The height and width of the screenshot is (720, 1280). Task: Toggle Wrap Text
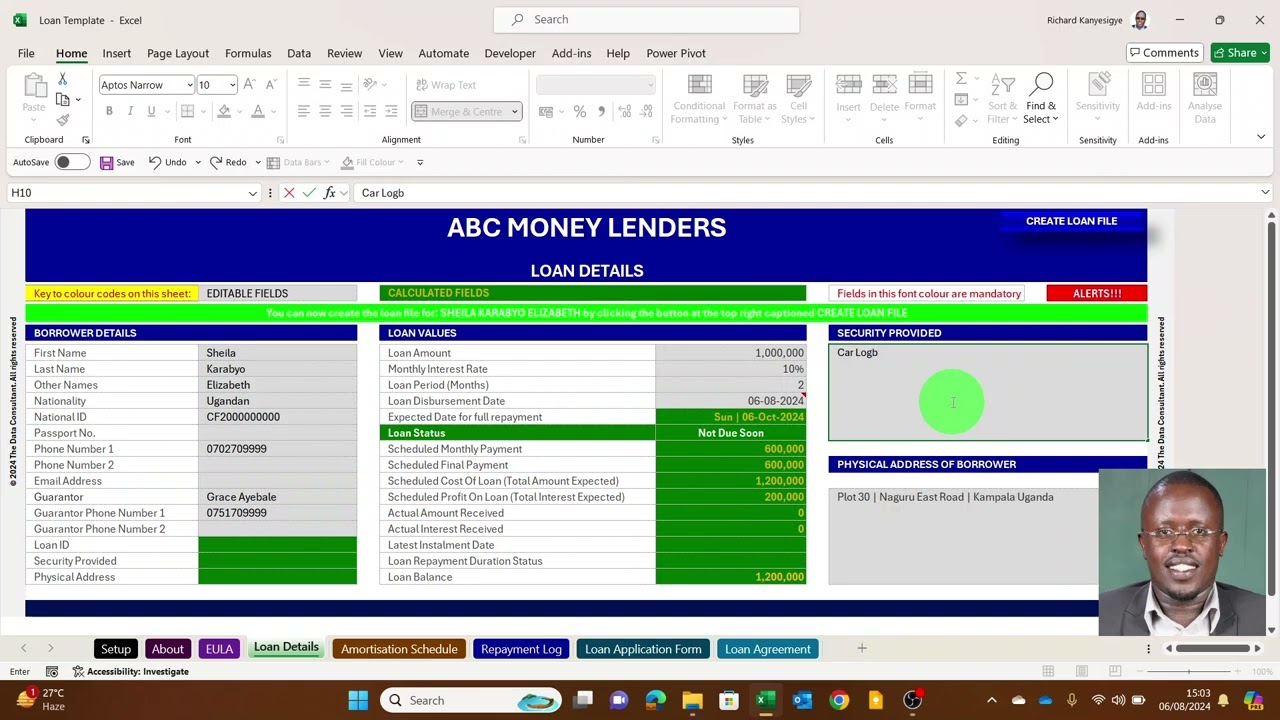click(x=446, y=85)
